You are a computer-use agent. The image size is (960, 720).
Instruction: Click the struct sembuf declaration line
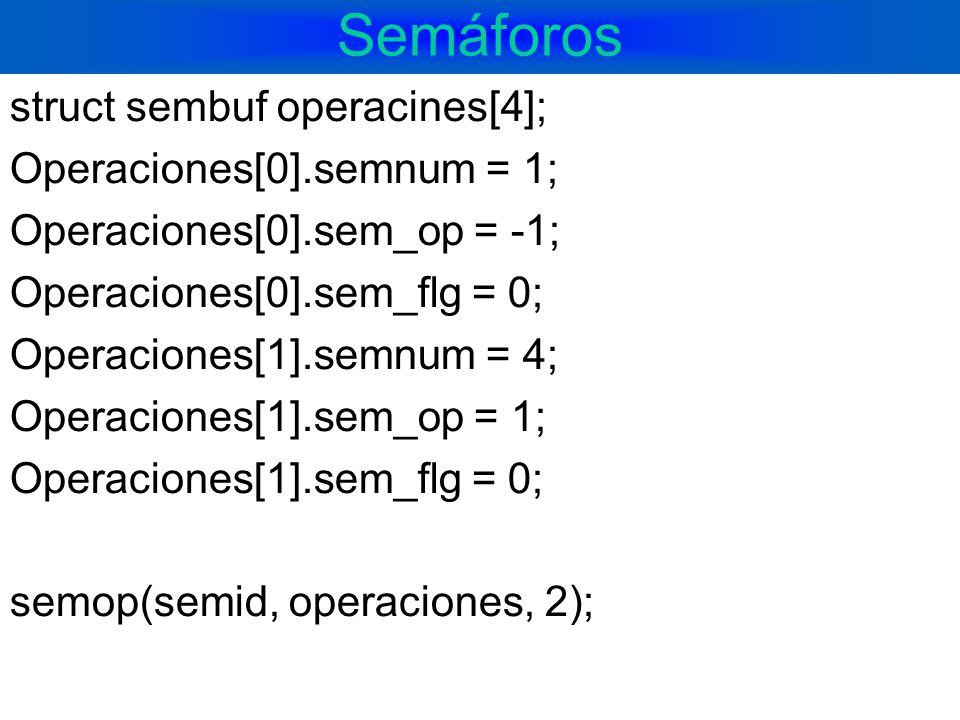pos(278,108)
